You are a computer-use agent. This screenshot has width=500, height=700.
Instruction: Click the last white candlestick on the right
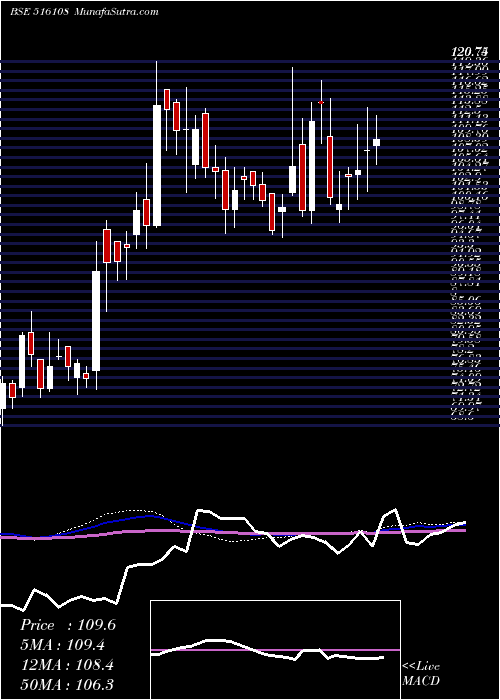pos(376,142)
